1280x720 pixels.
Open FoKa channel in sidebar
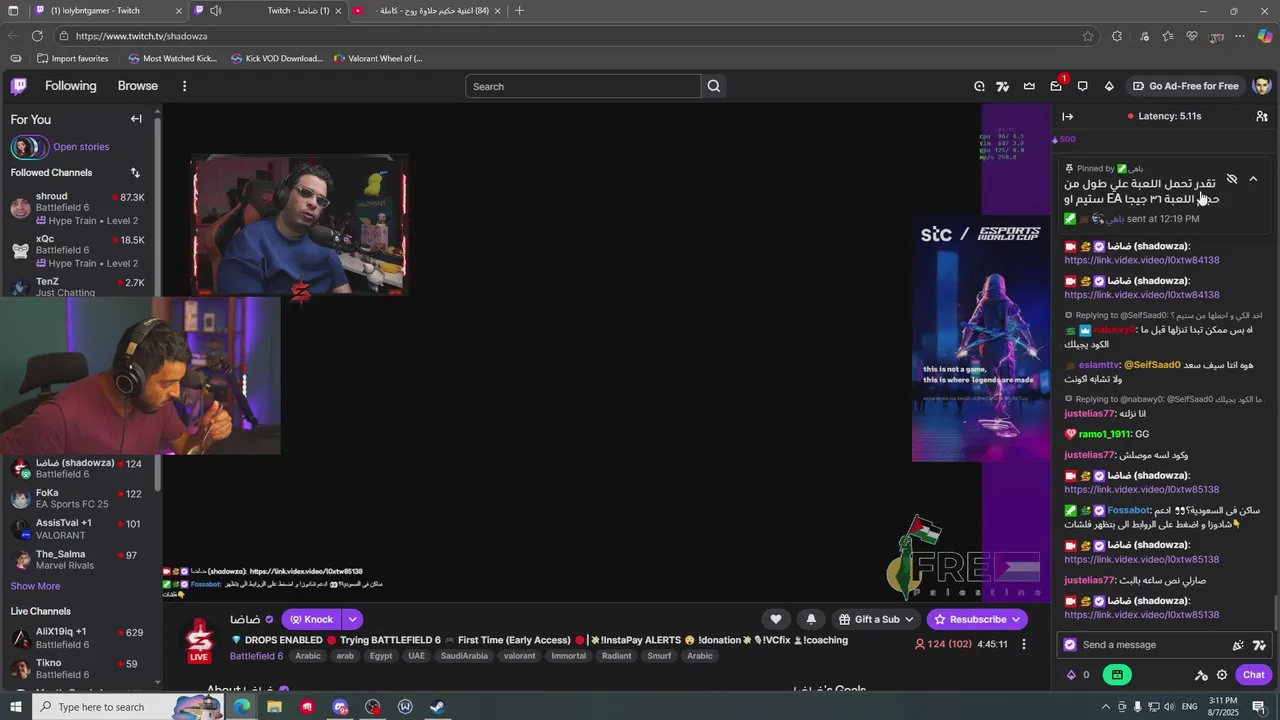click(80, 498)
